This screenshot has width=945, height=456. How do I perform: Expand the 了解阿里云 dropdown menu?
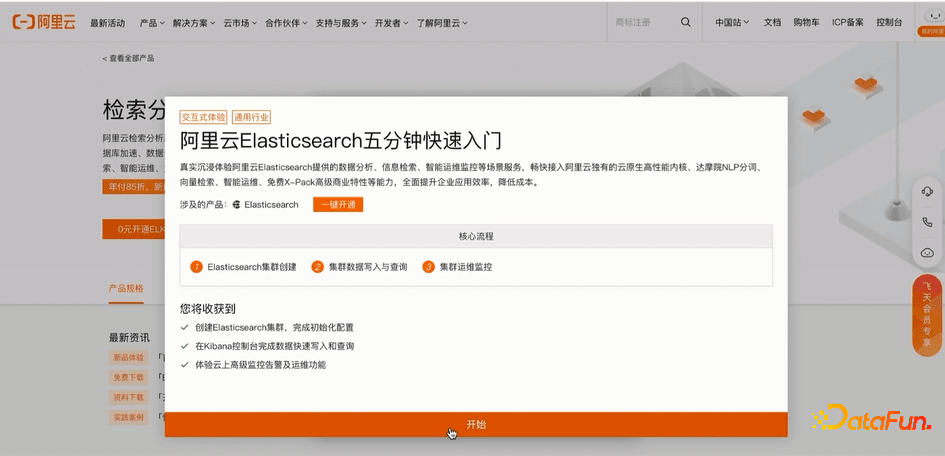[x=442, y=23]
